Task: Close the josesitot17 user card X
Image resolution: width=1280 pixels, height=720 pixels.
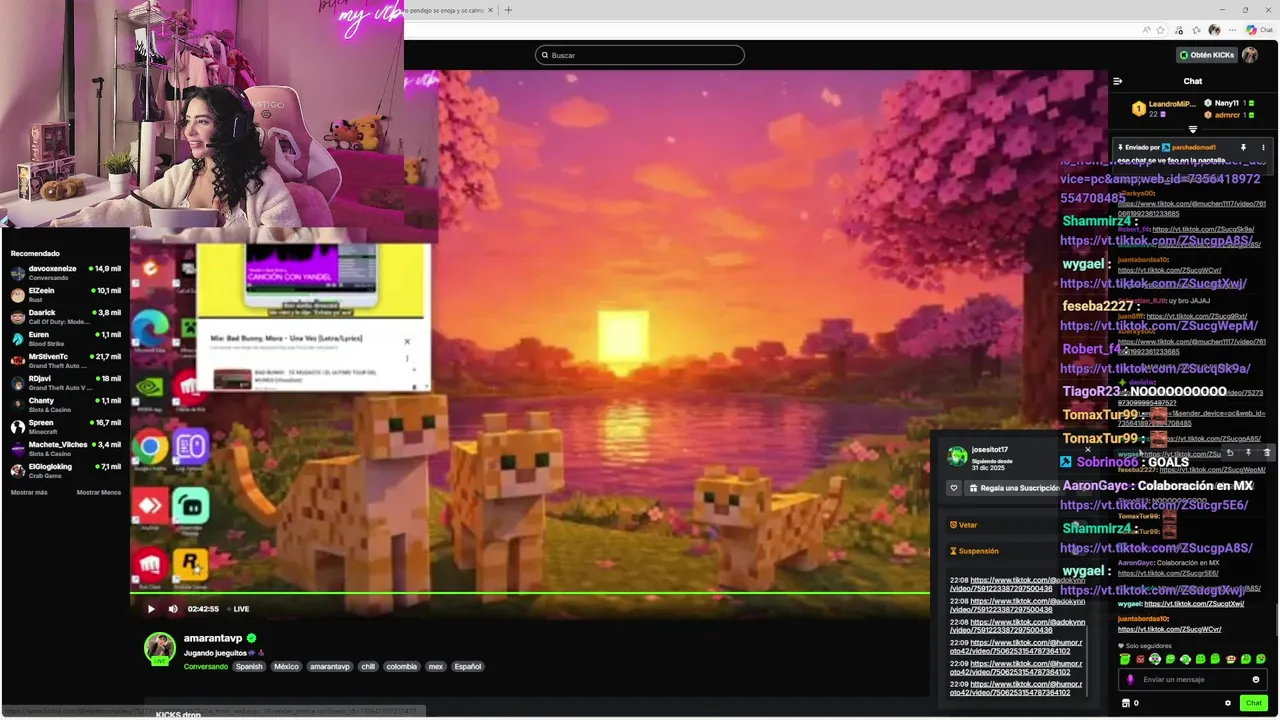Action: (1088, 450)
